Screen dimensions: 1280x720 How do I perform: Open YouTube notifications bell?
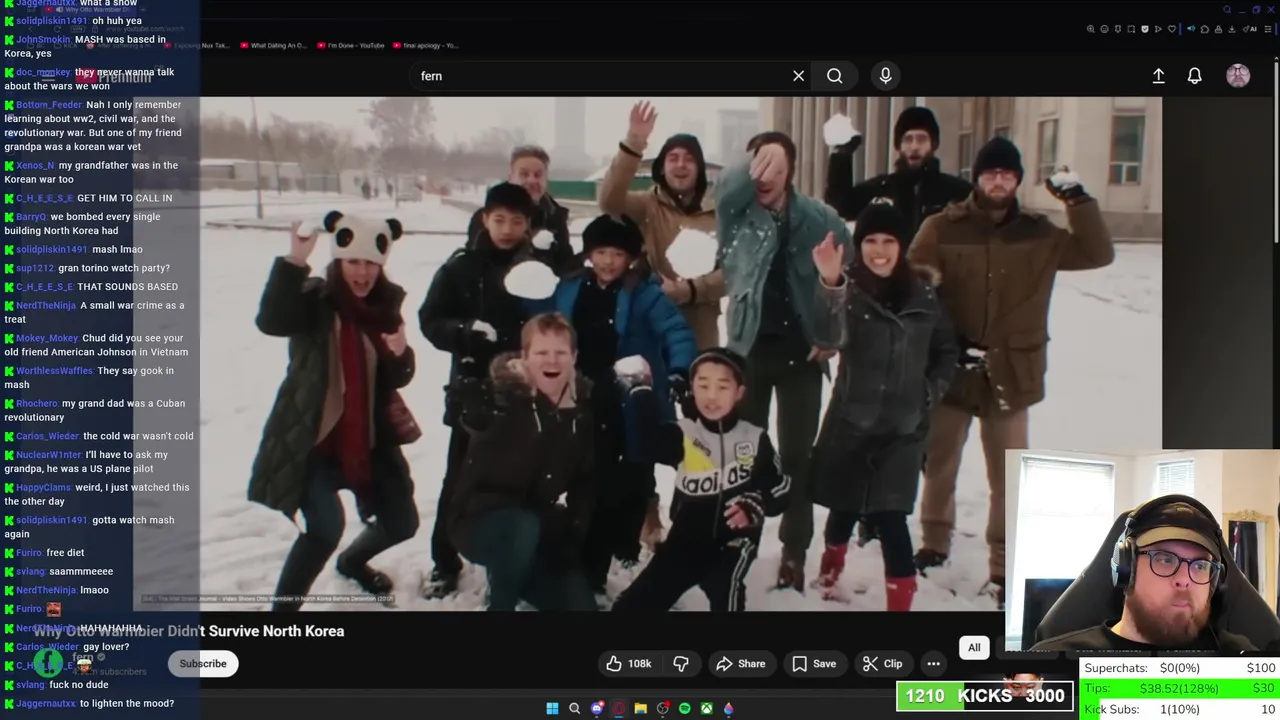[1194, 76]
